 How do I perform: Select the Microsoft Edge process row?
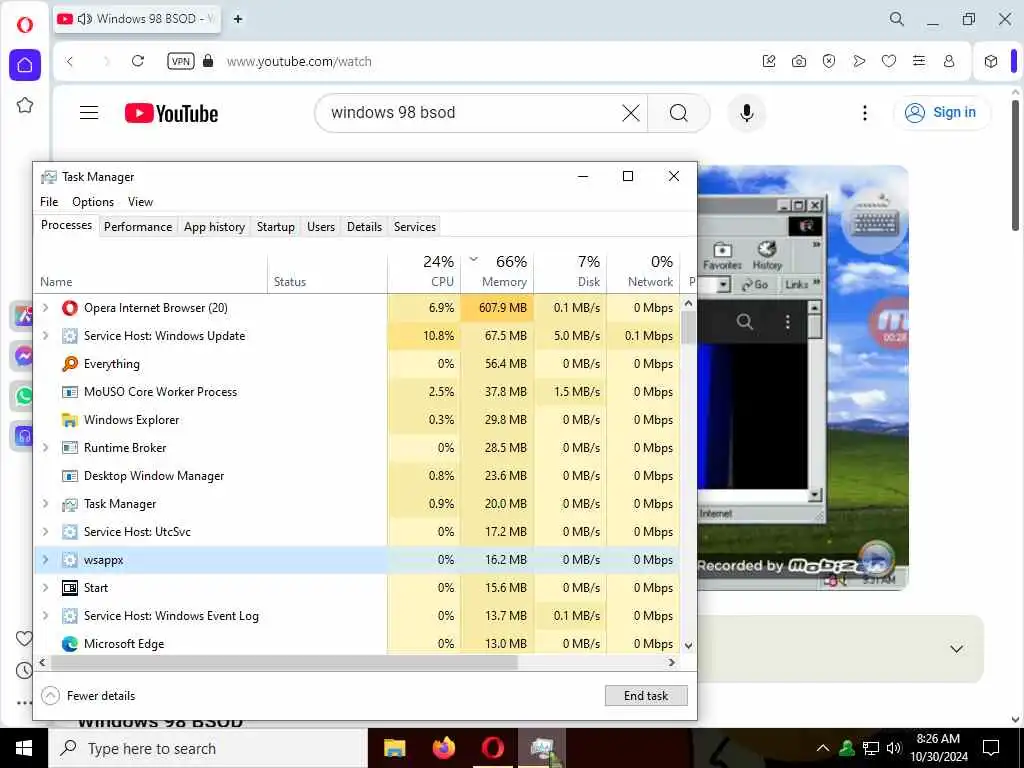pyautogui.click(x=357, y=643)
